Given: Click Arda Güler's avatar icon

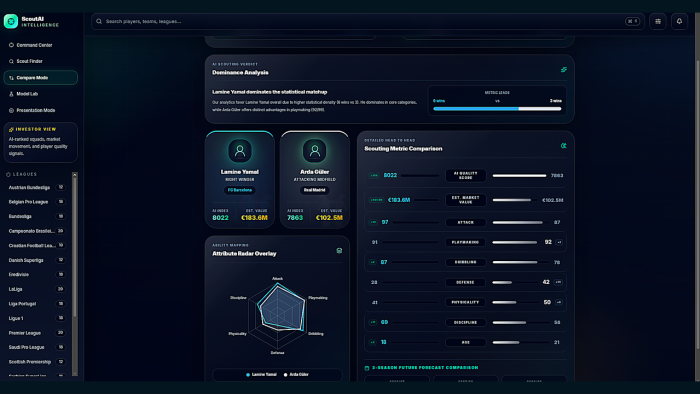Looking at the screenshot, I should (x=314, y=151).
